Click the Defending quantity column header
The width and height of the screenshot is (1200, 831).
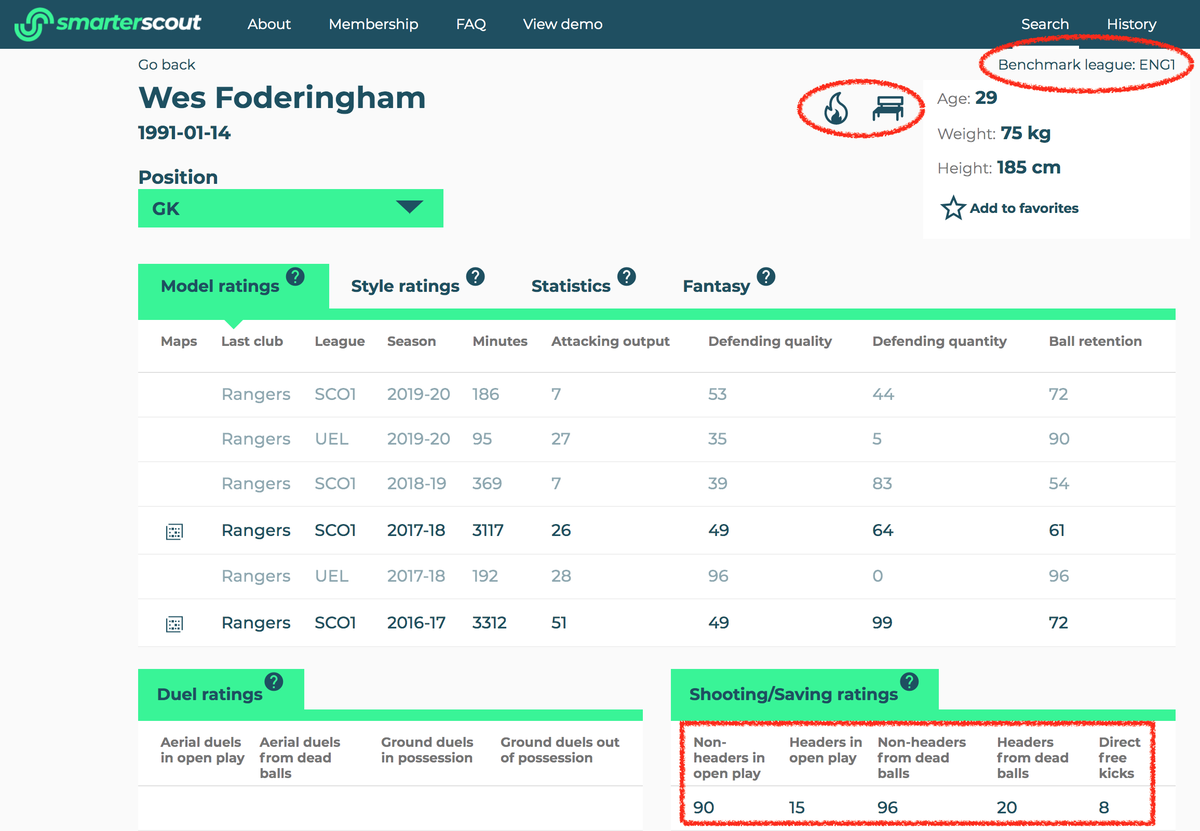[x=939, y=341]
